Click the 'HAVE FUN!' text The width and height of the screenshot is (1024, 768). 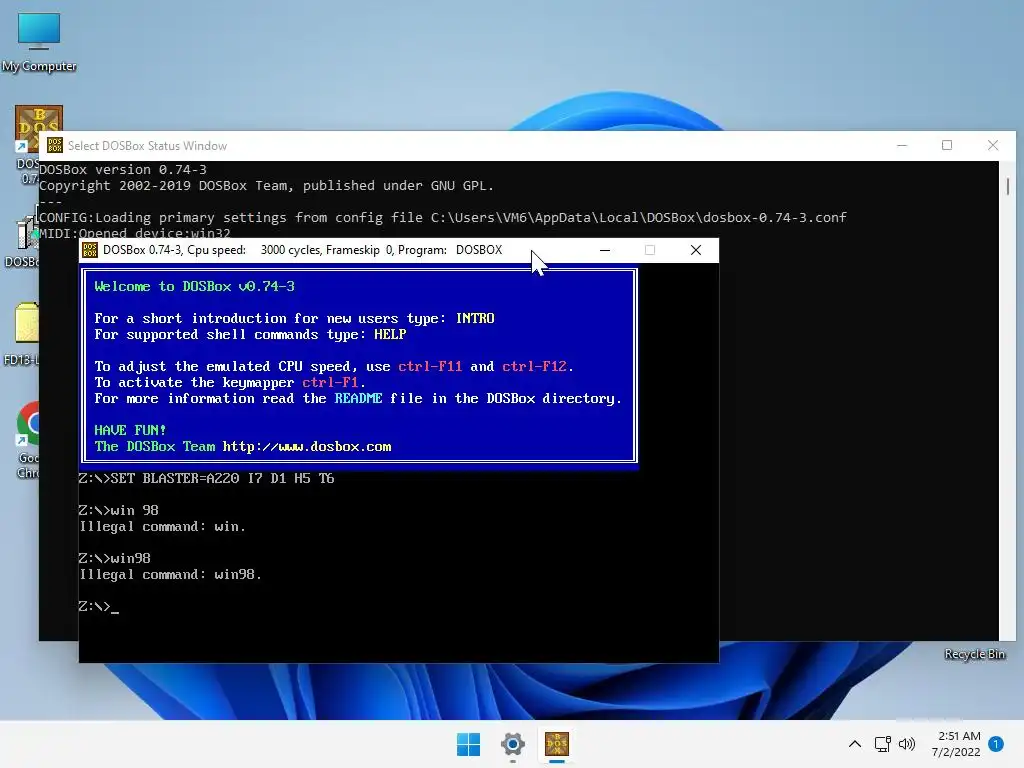(x=130, y=430)
